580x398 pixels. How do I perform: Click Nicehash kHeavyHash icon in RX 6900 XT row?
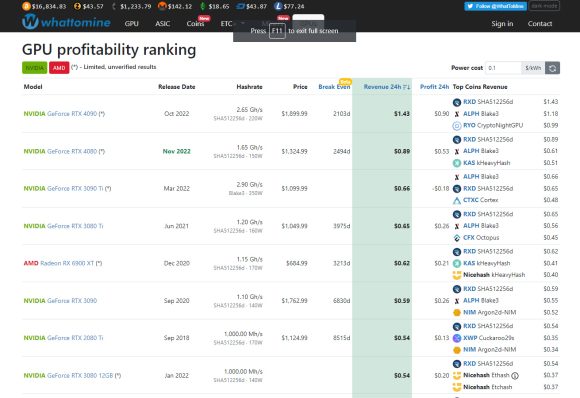(x=457, y=275)
